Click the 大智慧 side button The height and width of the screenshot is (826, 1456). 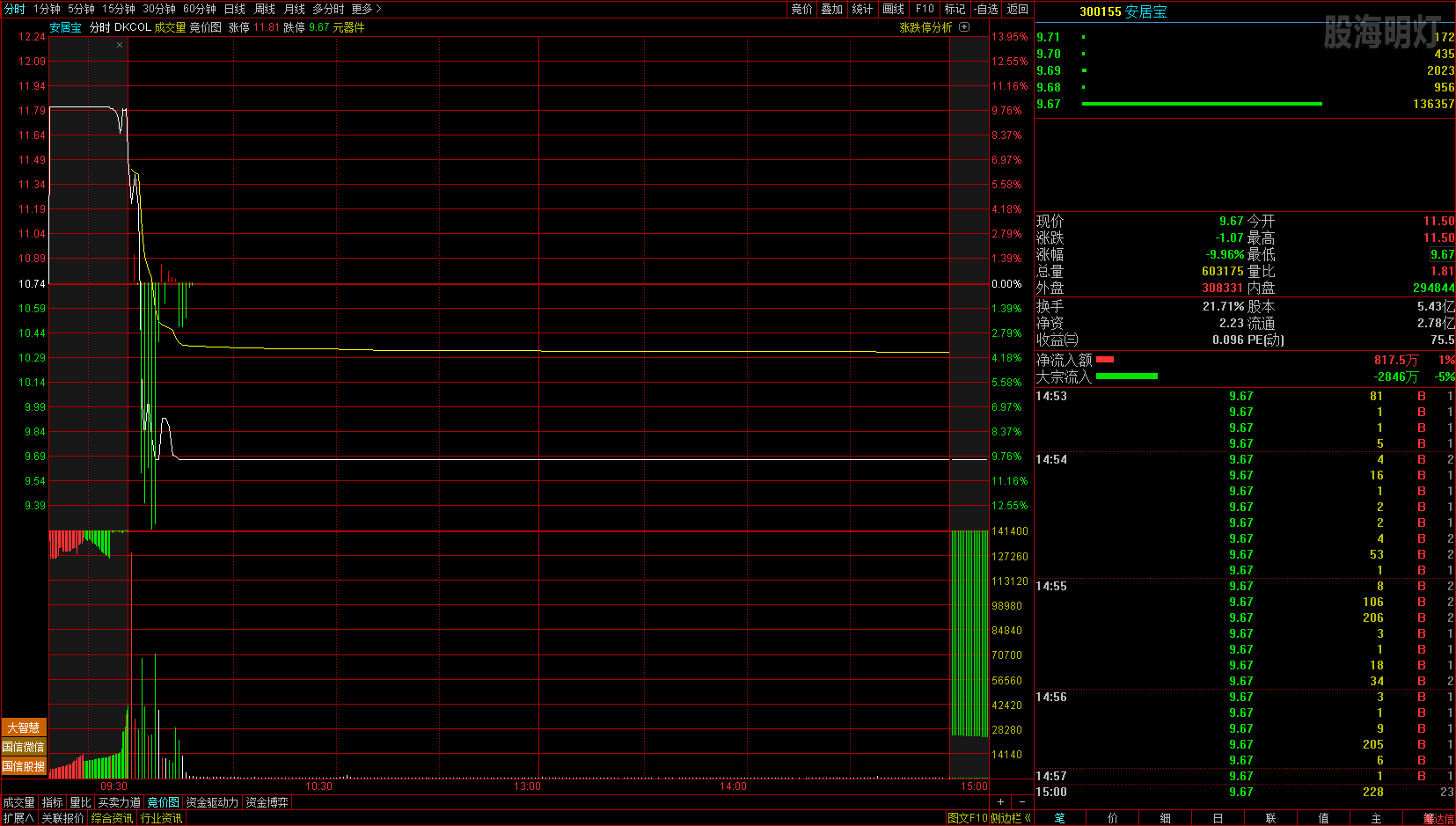pyautogui.click(x=24, y=727)
